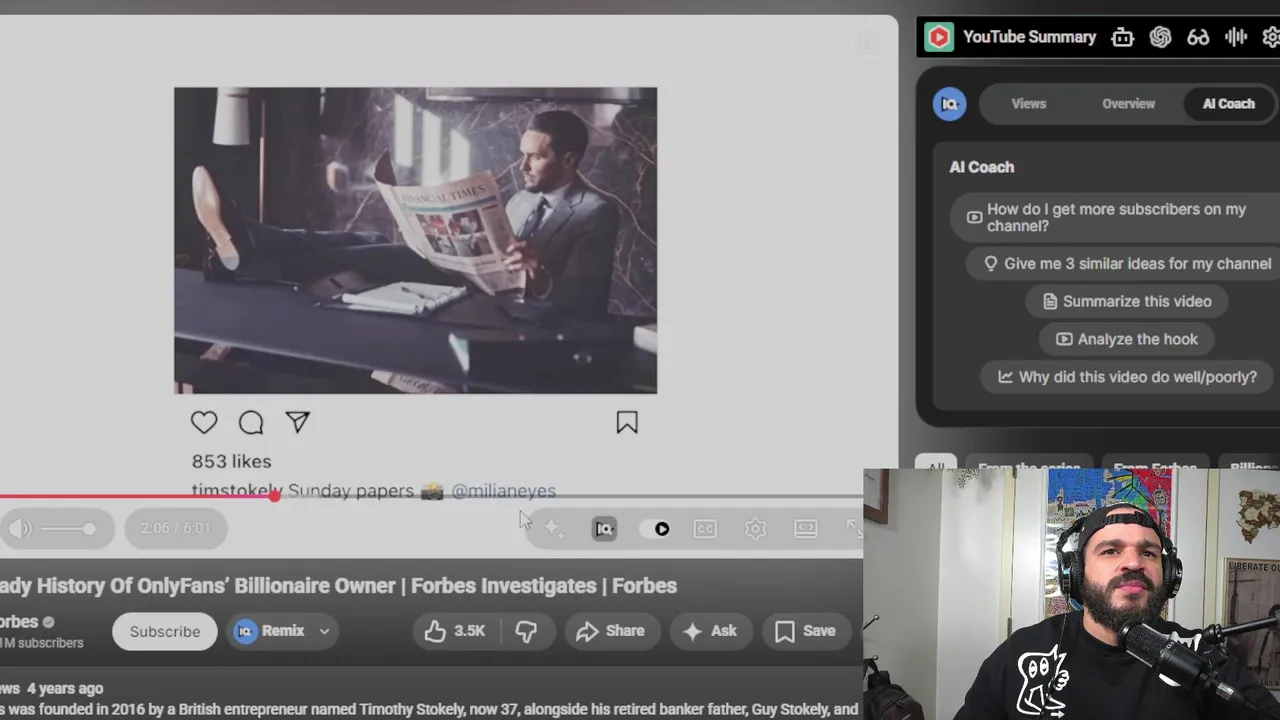1280x720 pixels.
Task: Click the video progress bar scrubber
Action: pos(275,496)
